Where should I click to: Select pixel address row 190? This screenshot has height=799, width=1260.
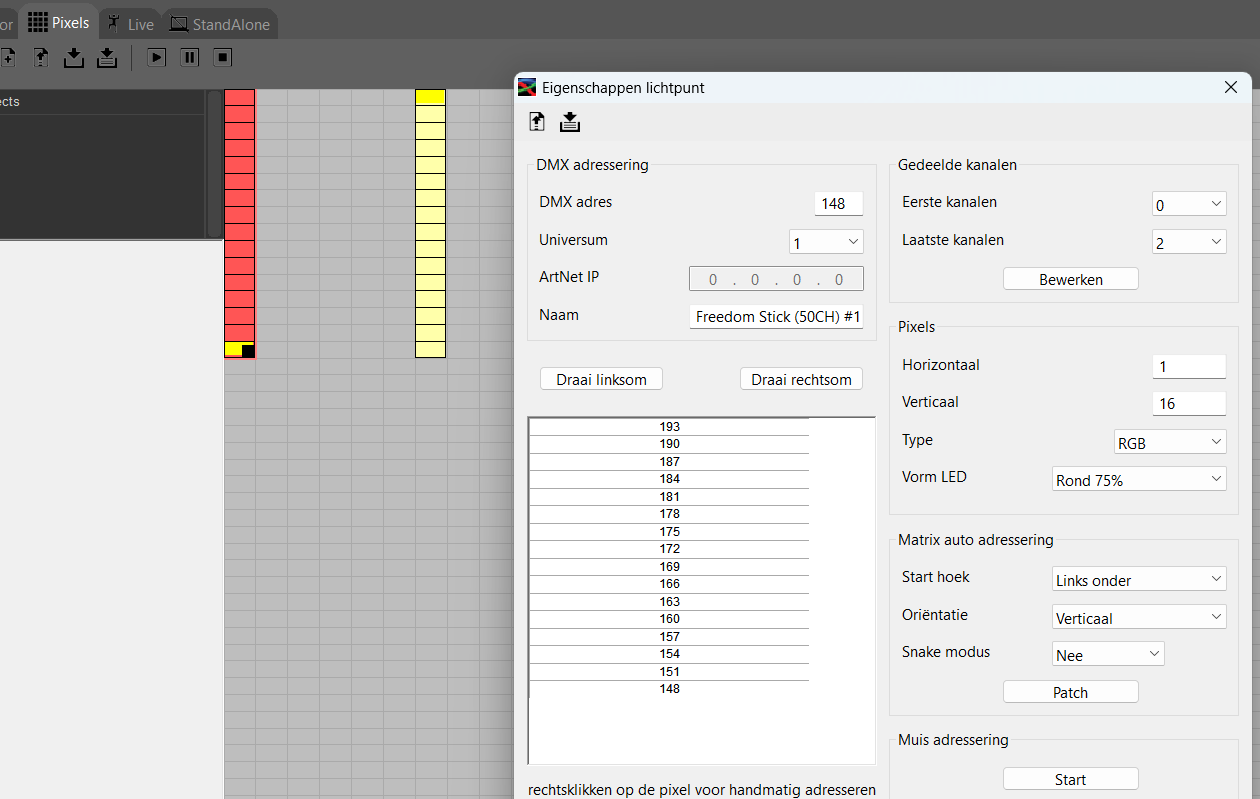click(x=669, y=444)
